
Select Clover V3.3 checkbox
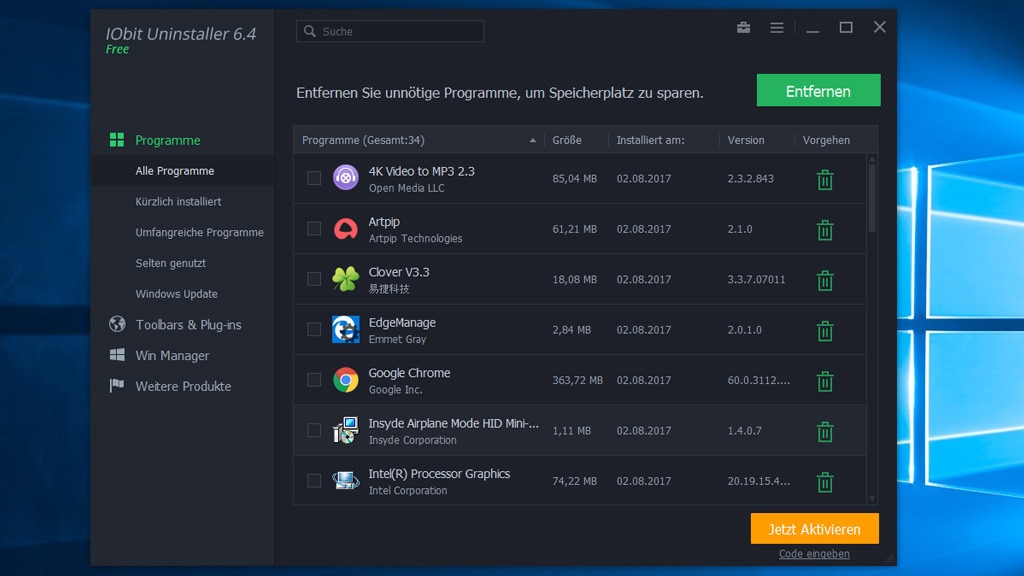(314, 279)
